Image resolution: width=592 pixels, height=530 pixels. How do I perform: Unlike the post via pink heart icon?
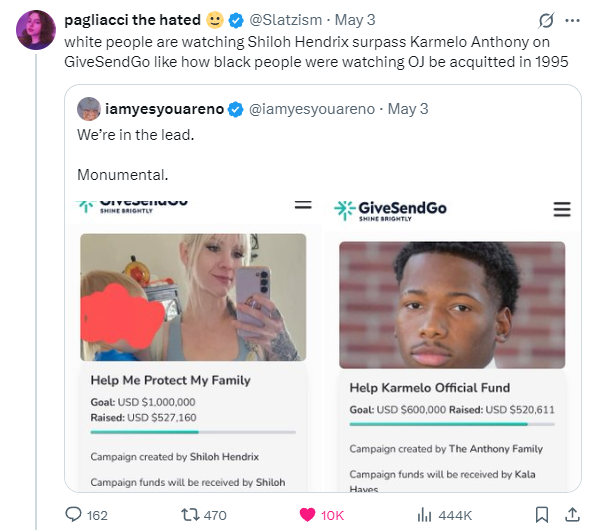(x=307, y=515)
